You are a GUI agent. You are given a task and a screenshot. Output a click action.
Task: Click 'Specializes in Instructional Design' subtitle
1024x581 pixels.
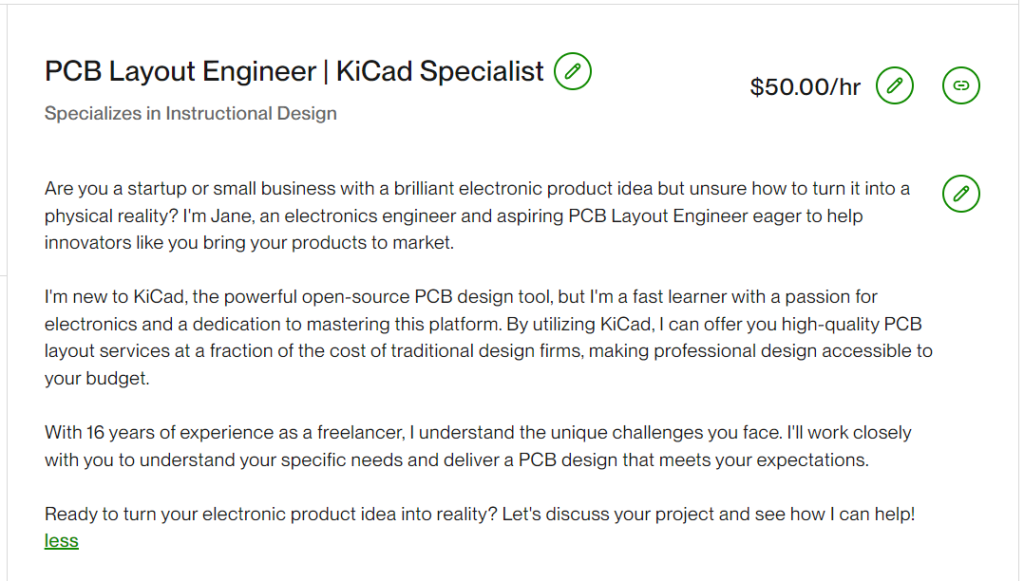click(x=190, y=113)
